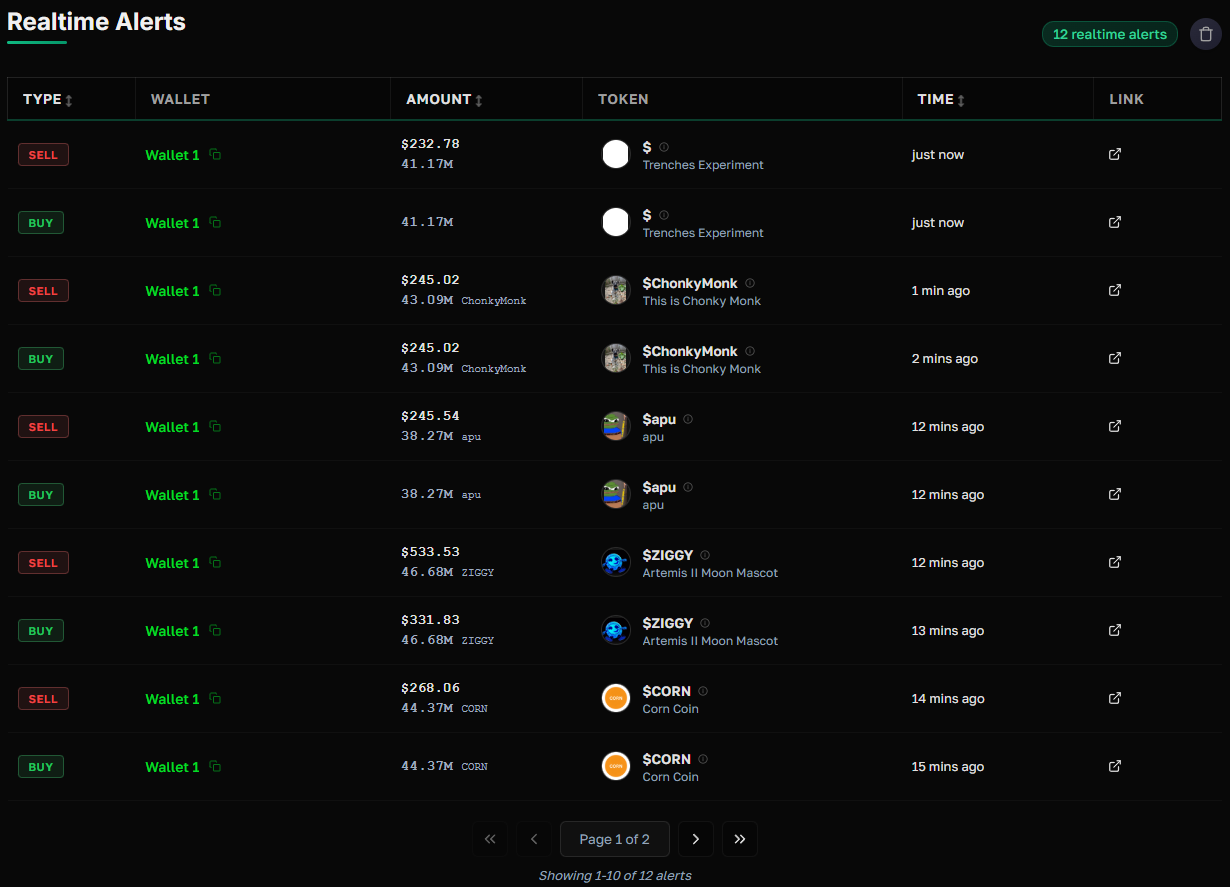Viewport: 1230px width, 887px height.
Task: Open Wallet 1 link in the $ BUY row
Action: pyautogui.click(x=172, y=223)
